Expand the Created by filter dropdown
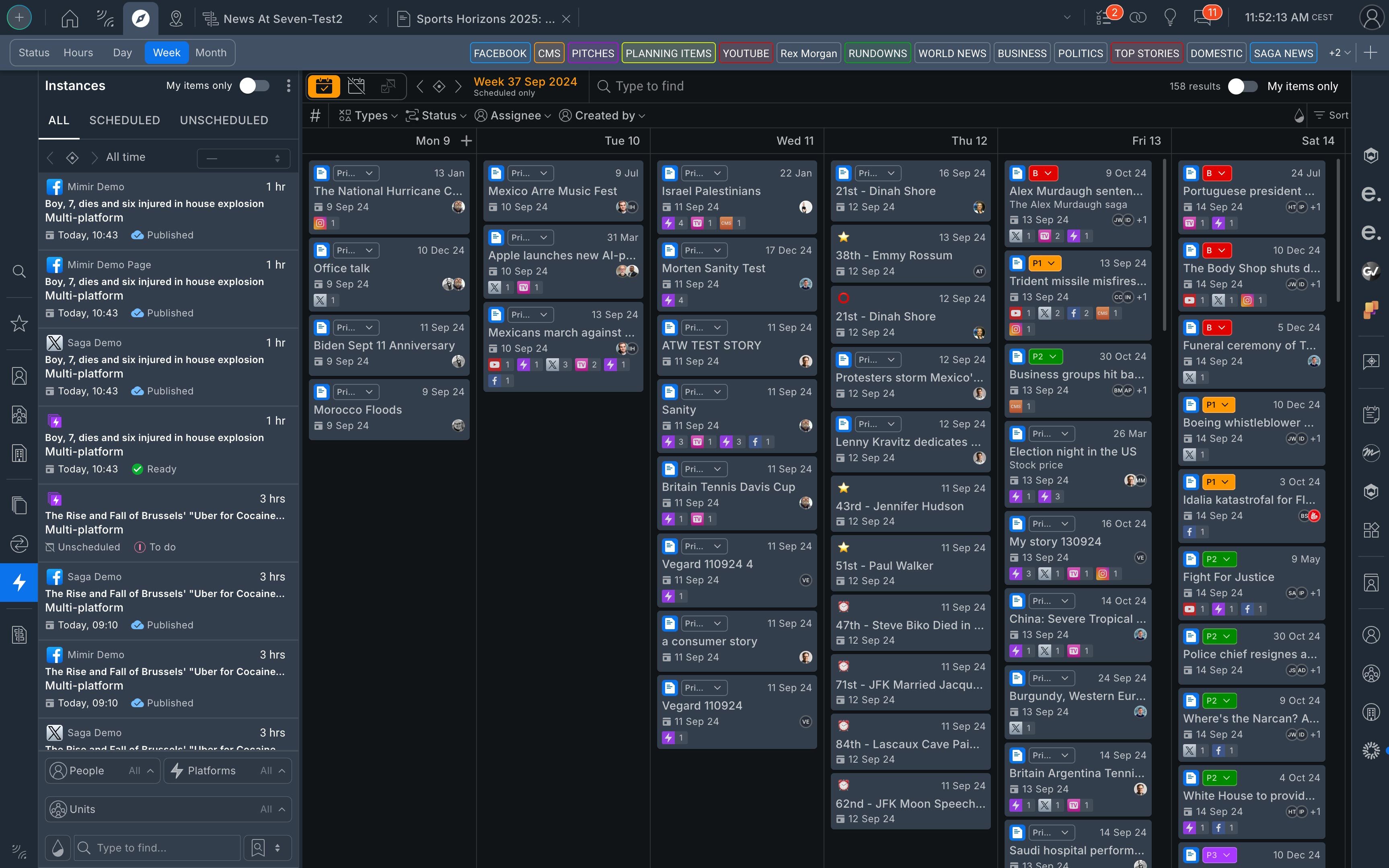This screenshot has width=1389, height=868. (601, 115)
